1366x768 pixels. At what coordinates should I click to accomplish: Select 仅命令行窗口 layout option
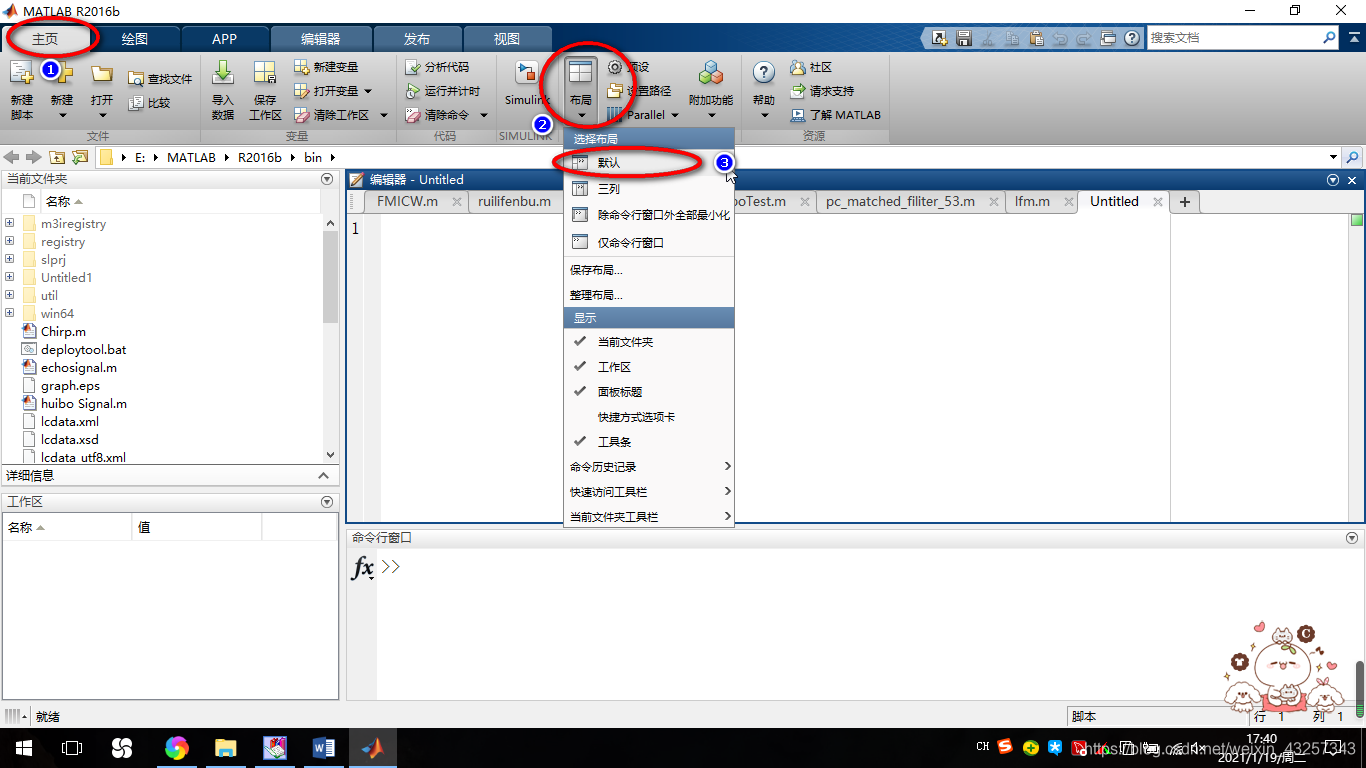click(x=649, y=242)
